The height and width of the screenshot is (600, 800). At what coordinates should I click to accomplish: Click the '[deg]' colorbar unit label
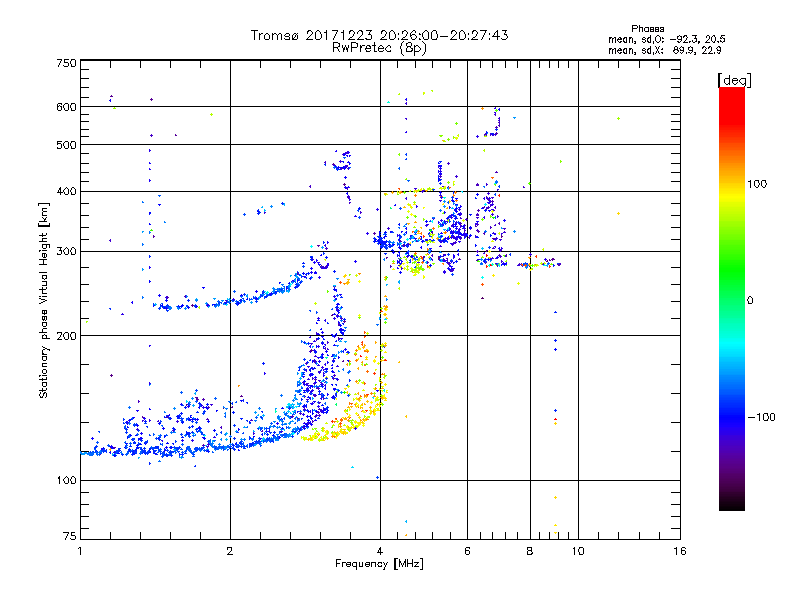(734, 80)
